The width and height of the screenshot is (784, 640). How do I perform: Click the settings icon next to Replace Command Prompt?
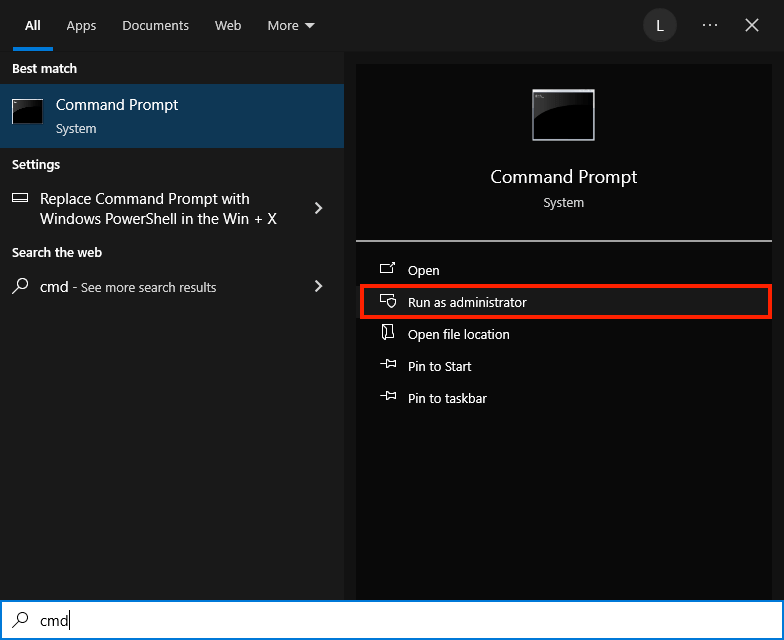tap(20, 199)
